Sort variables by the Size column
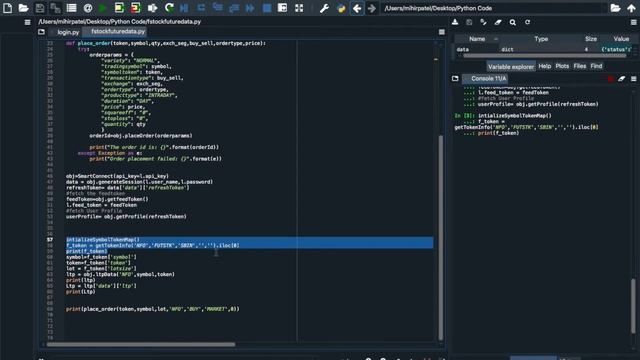Screen dimensions: 640x360 [591, 39]
